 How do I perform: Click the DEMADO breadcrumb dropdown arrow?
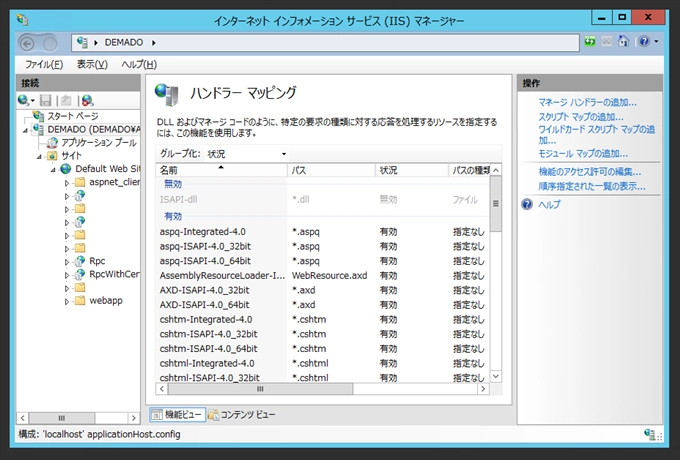pos(154,42)
